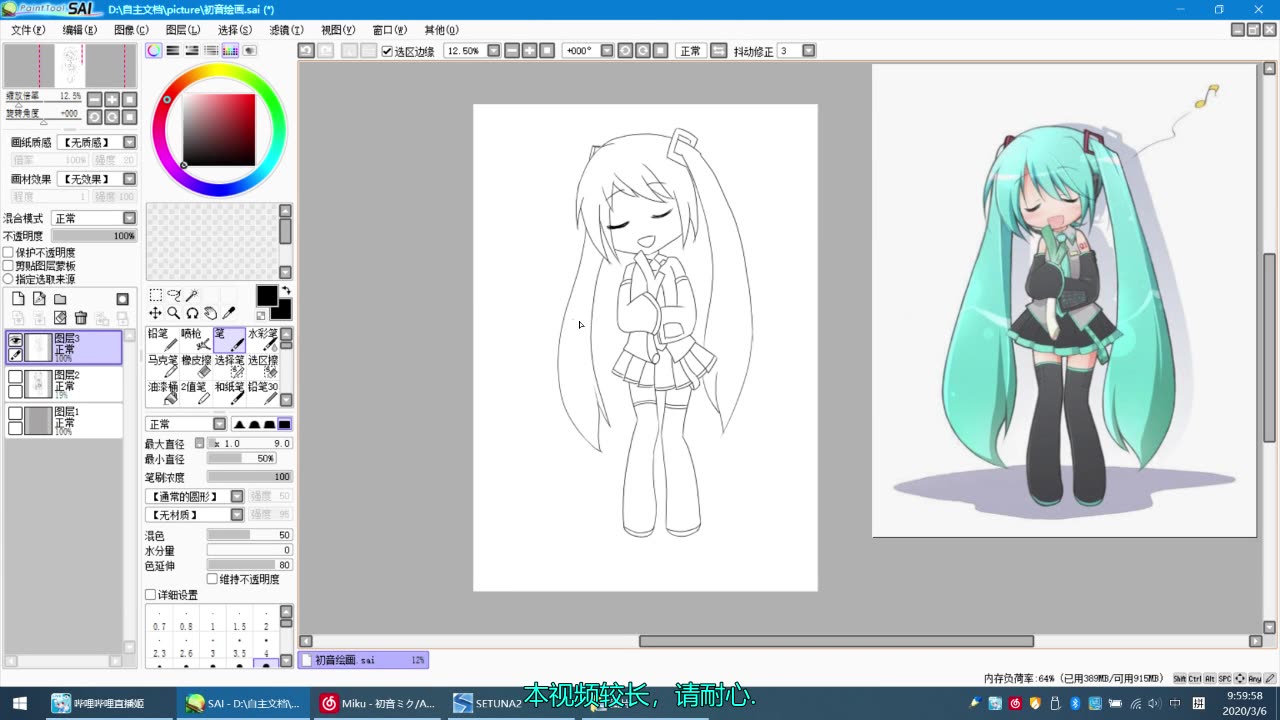Open 画材效果 effect dropdown
This screenshot has height=720, width=1280.
(x=129, y=179)
